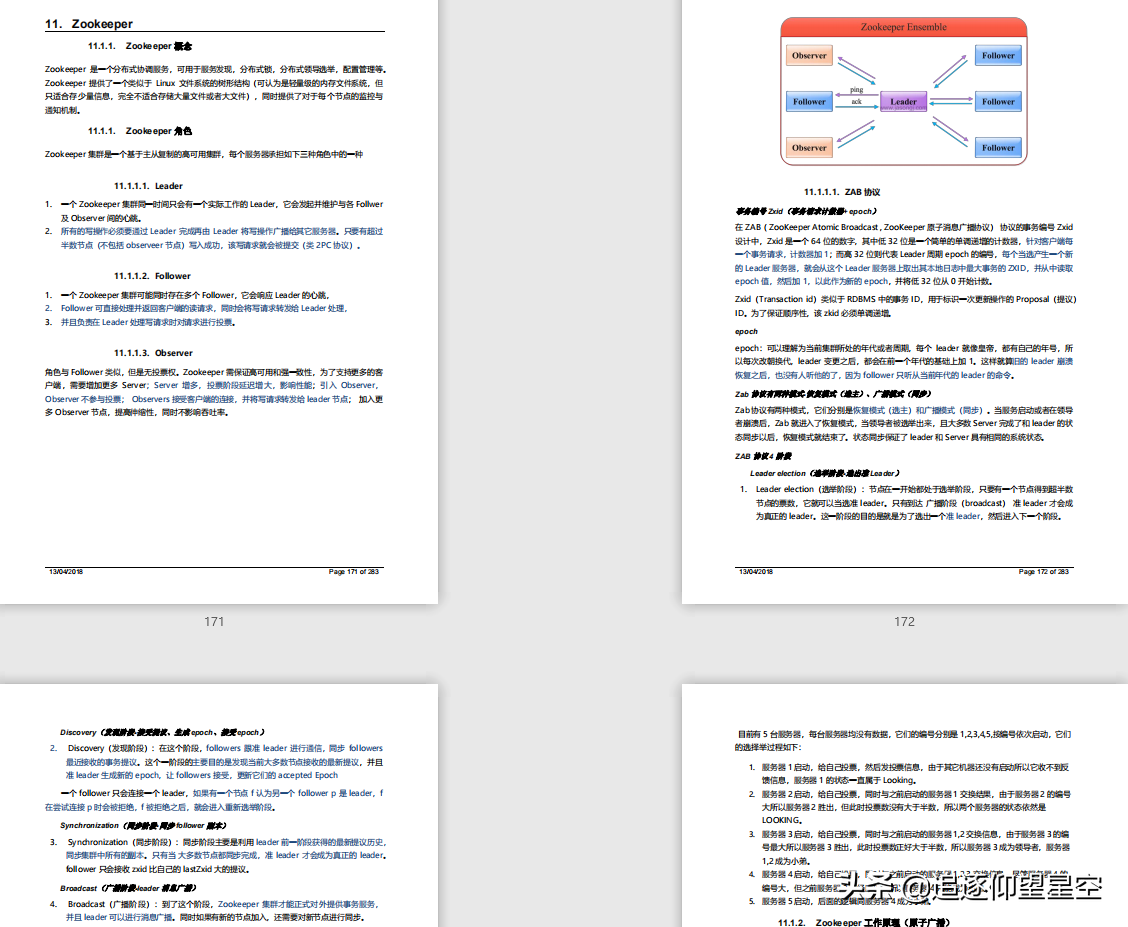Click the 'ZAB 协议 4 阶段' heading
The height and width of the screenshot is (927, 1128).
[x=763, y=456]
